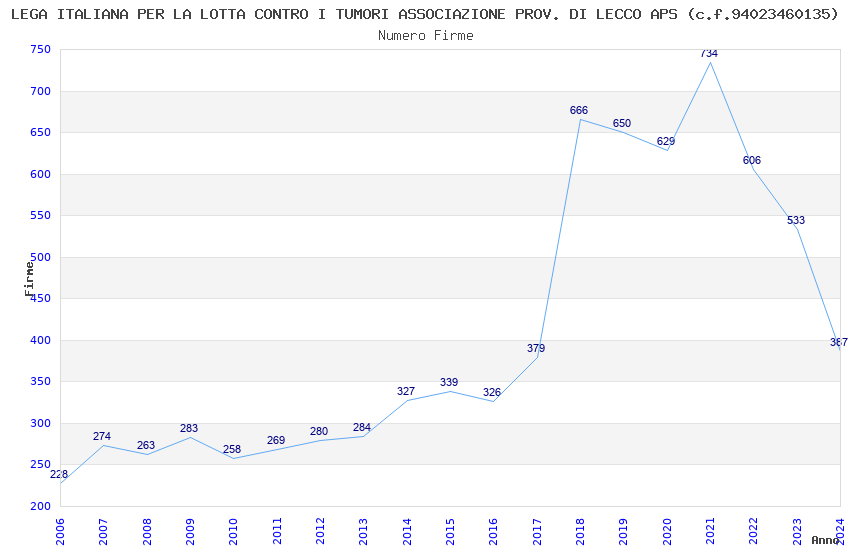Click data label 280

pyautogui.click(x=319, y=431)
